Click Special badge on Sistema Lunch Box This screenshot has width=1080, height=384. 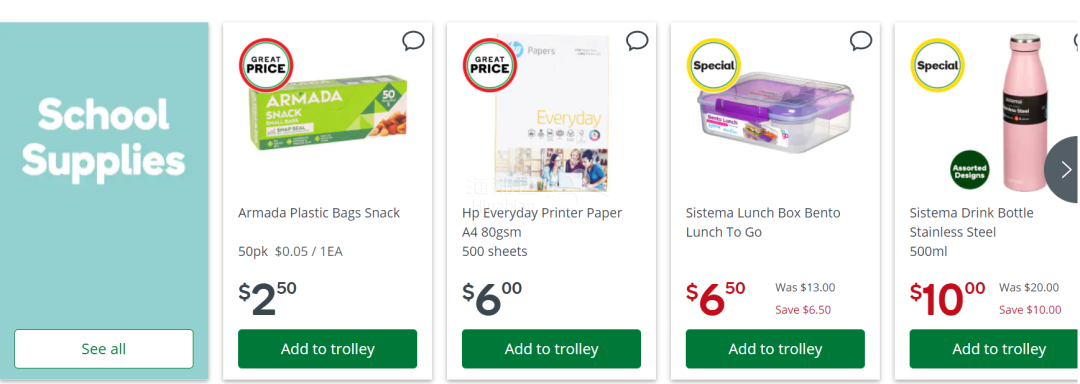714,65
